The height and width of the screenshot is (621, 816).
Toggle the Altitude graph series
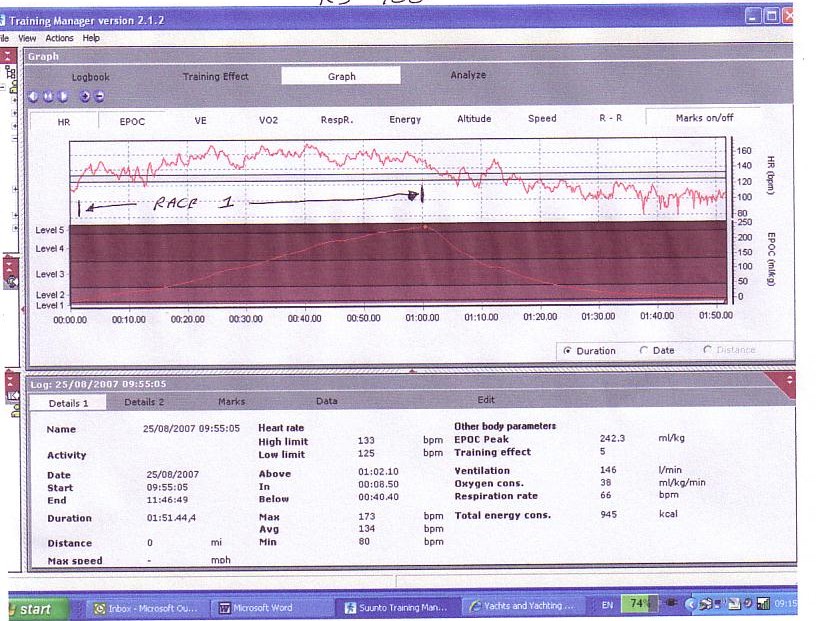click(x=474, y=119)
